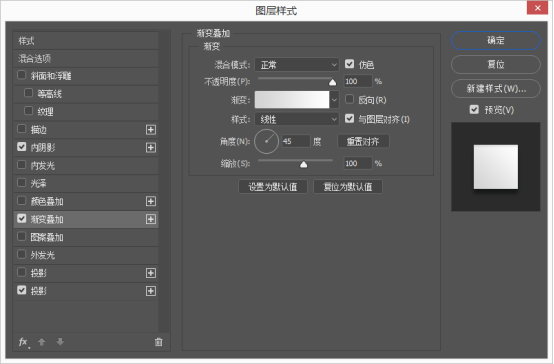Close the 图层样式 dialog with the red X
The height and width of the screenshot is (364, 554).
[x=537, y=8]
